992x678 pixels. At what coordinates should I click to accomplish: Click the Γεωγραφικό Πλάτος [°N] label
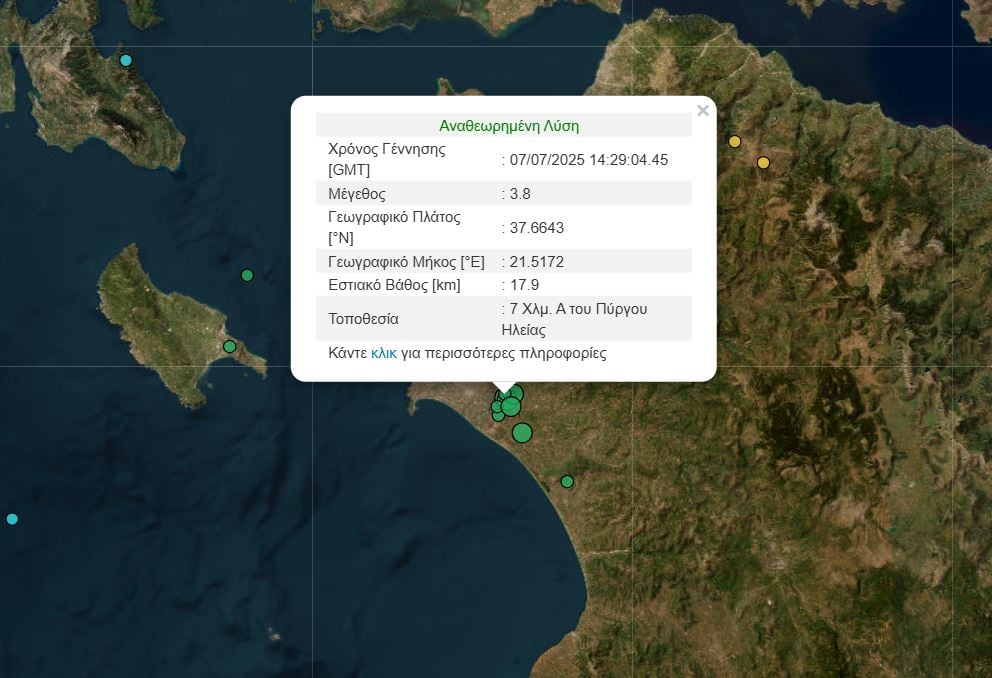394,228
